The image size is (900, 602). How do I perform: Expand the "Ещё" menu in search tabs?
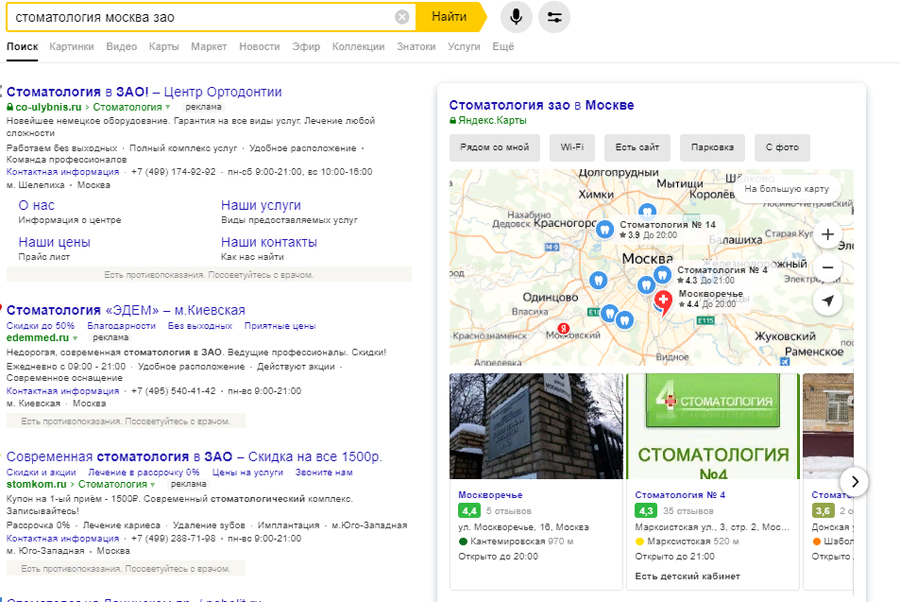tap(503, 47)
